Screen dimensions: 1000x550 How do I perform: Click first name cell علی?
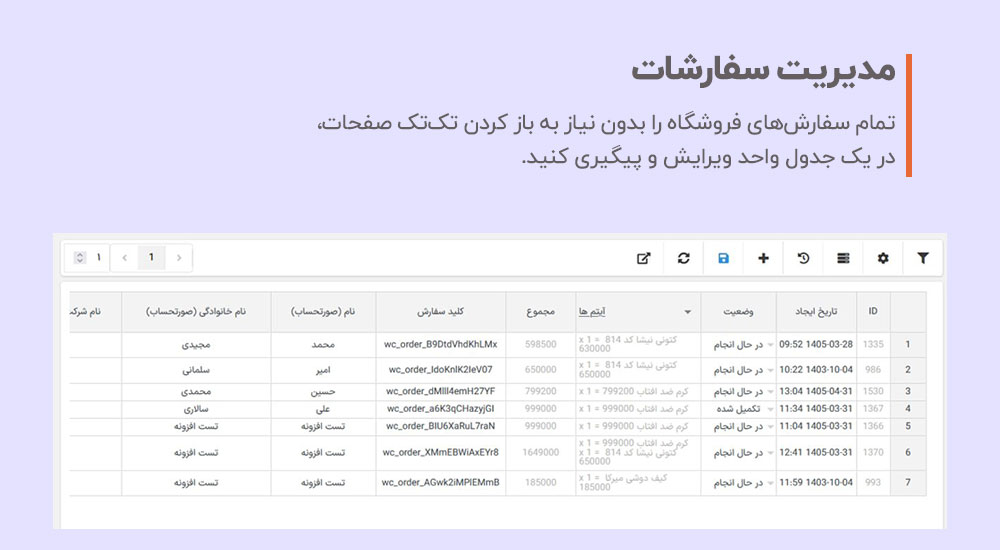tap(323, 409)
